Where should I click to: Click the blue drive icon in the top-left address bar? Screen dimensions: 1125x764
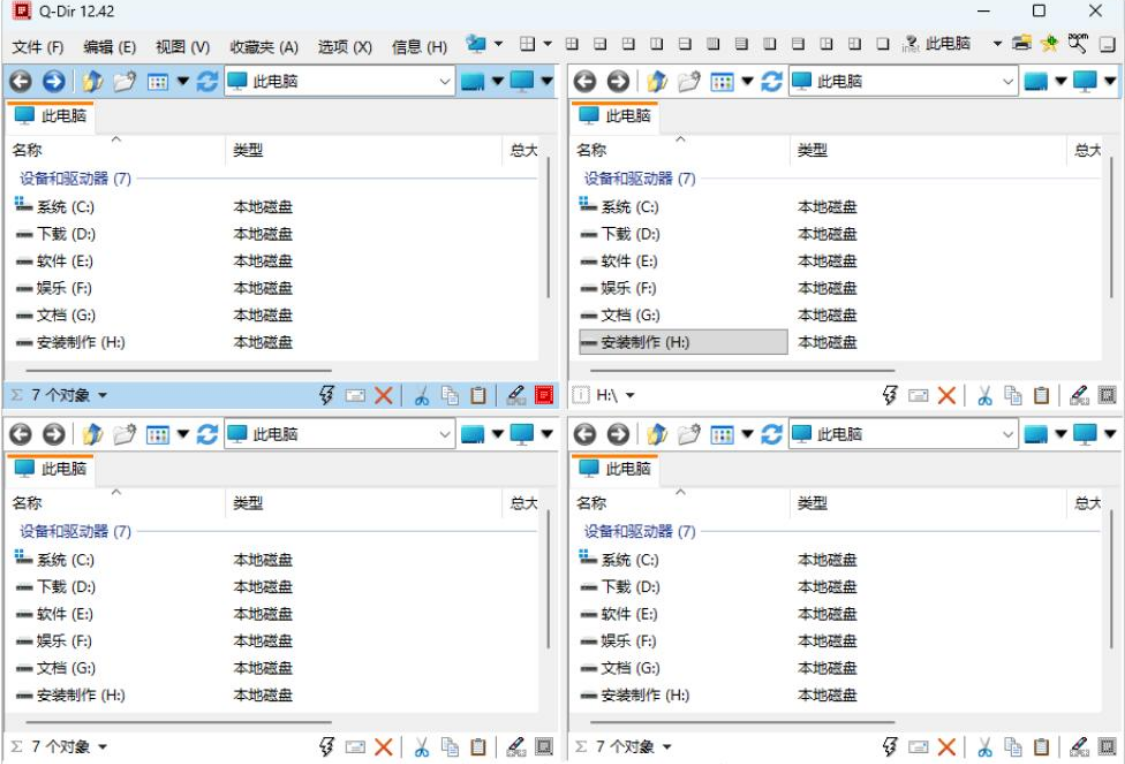472,82
